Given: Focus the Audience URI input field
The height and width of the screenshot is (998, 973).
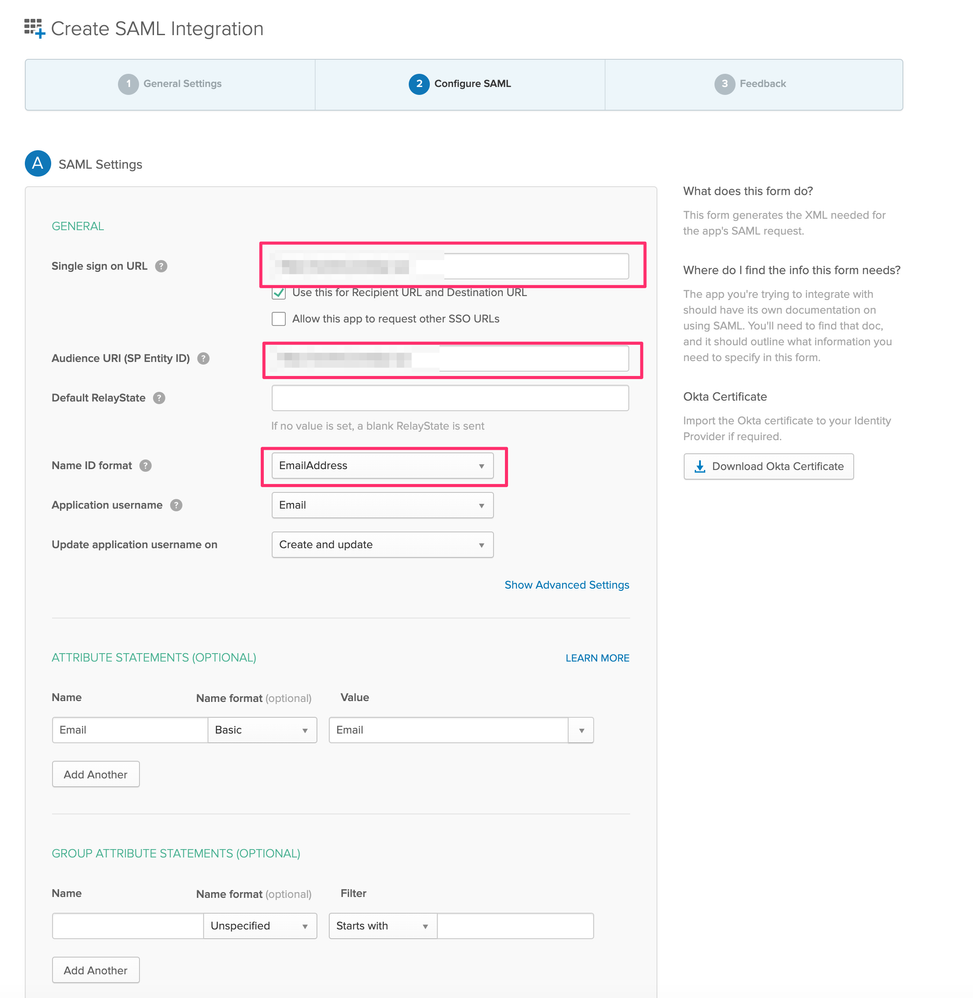Looking at the screenshot, I should tap(450, 358).
